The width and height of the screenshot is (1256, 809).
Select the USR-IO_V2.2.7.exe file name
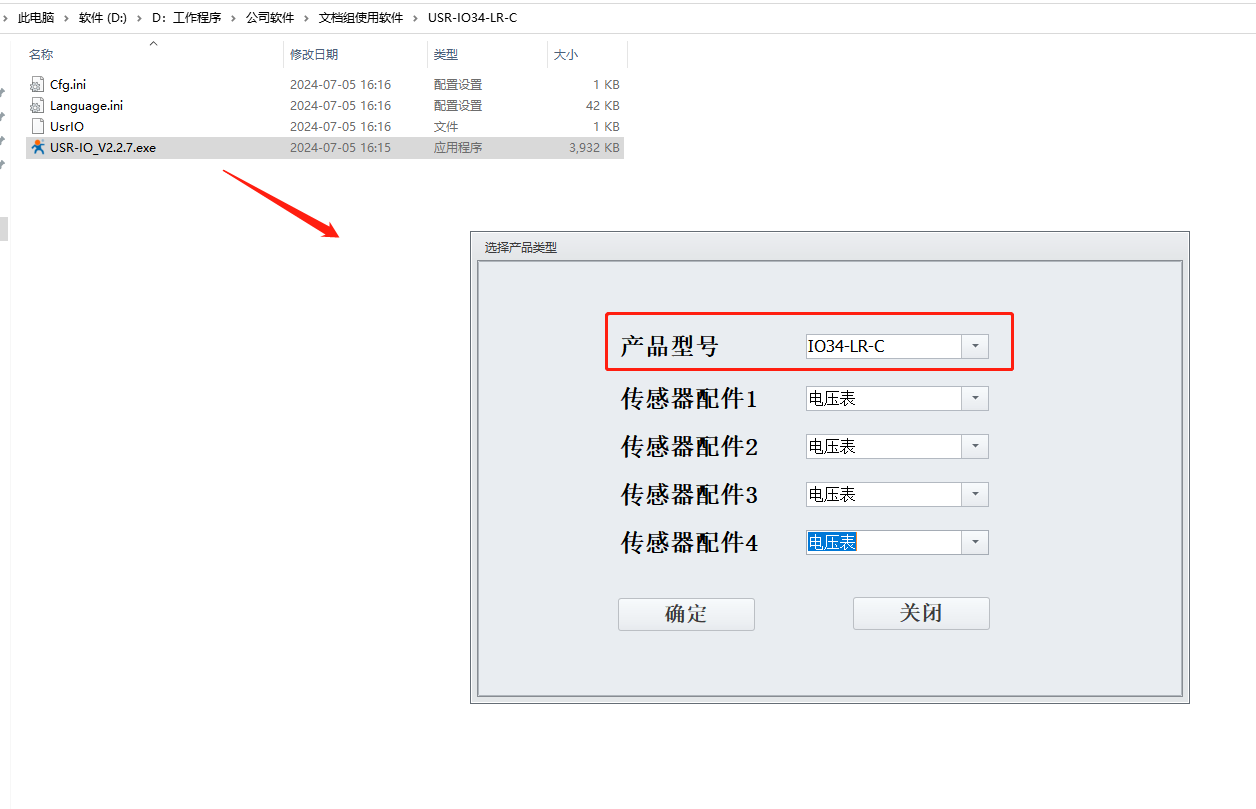103,147
